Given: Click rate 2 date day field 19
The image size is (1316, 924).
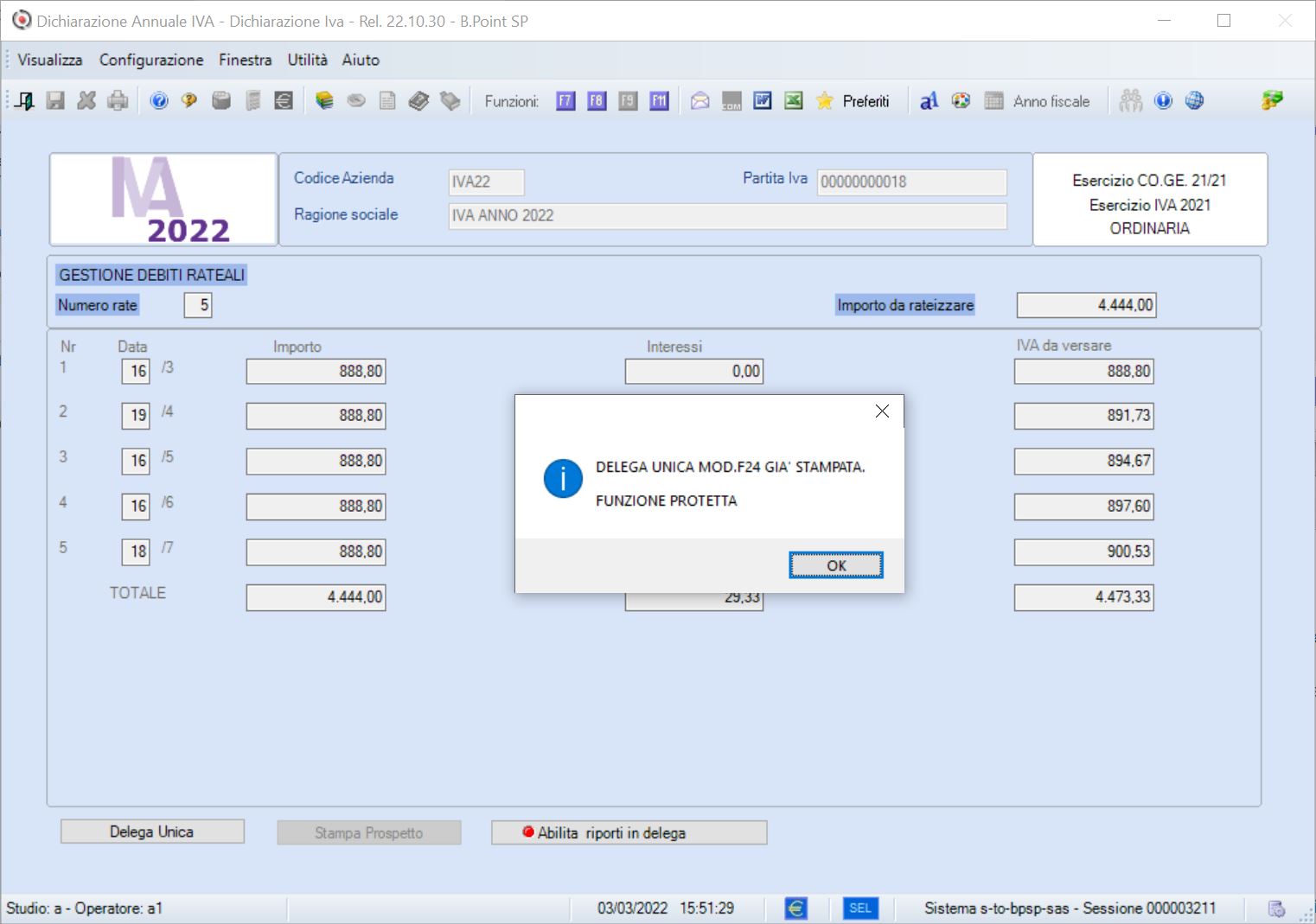Looking at the screenshot, I should click(x=136, y=416).
